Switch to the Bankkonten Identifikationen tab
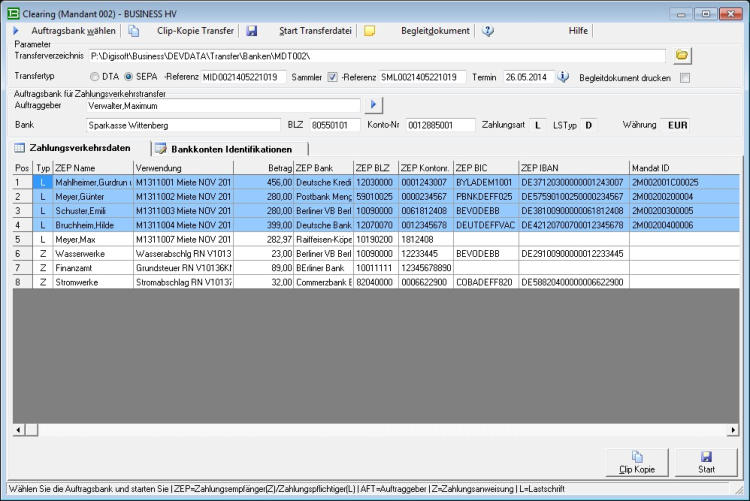The image size is (750, 501). tap(230, 149)
